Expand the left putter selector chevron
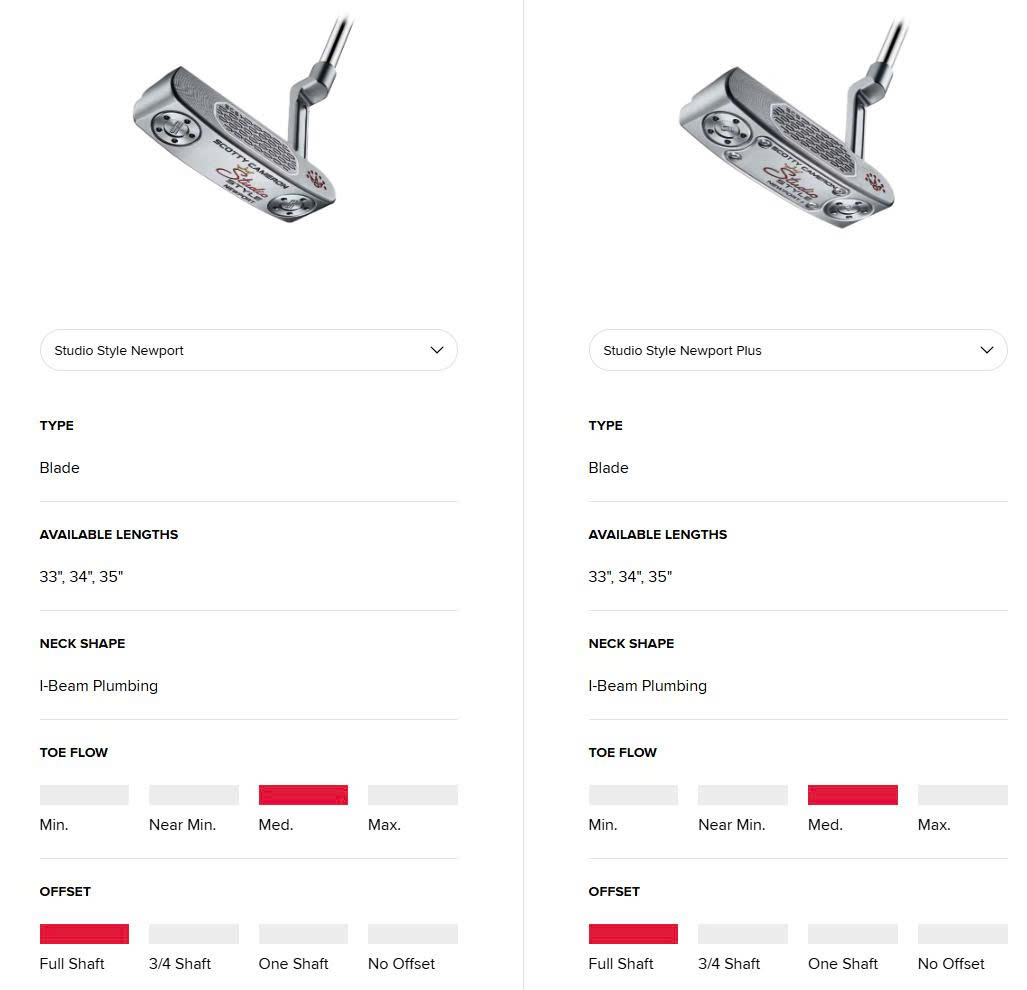This screenshot has width=1027, height=990. (437, 350)
